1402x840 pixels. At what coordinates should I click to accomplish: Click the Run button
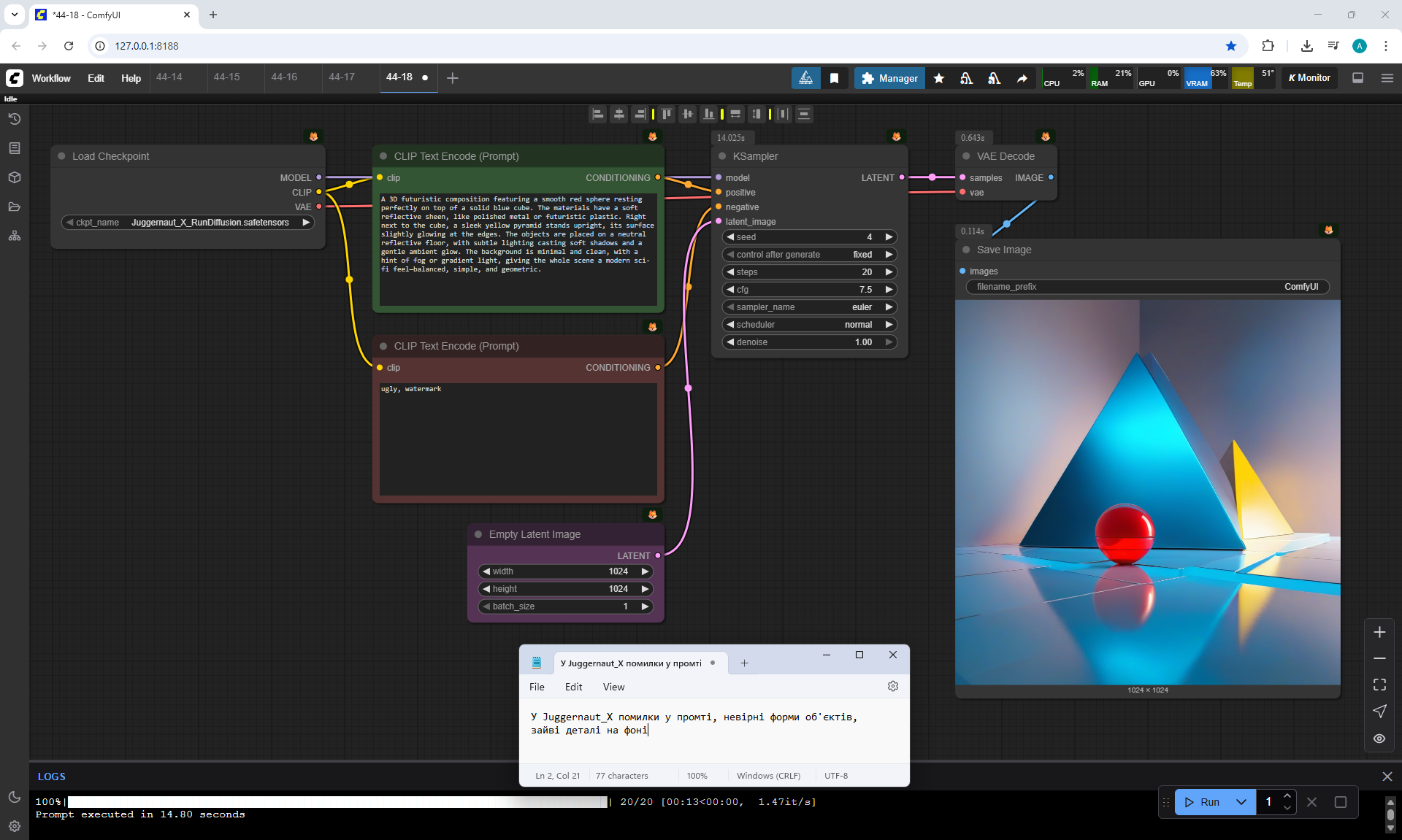tap(1202, 802)
